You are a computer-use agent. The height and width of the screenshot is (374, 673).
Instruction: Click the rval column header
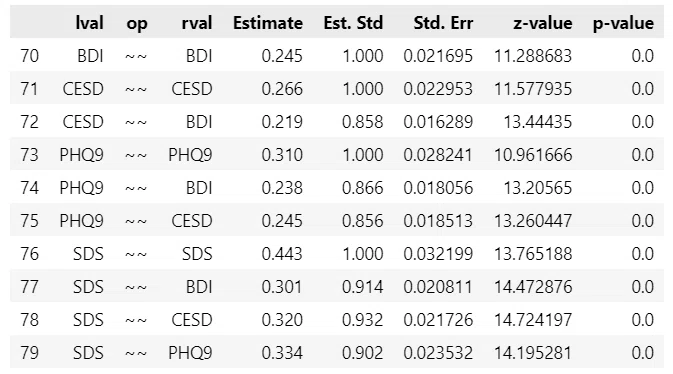pyautogui.click(x=197, y=23)
